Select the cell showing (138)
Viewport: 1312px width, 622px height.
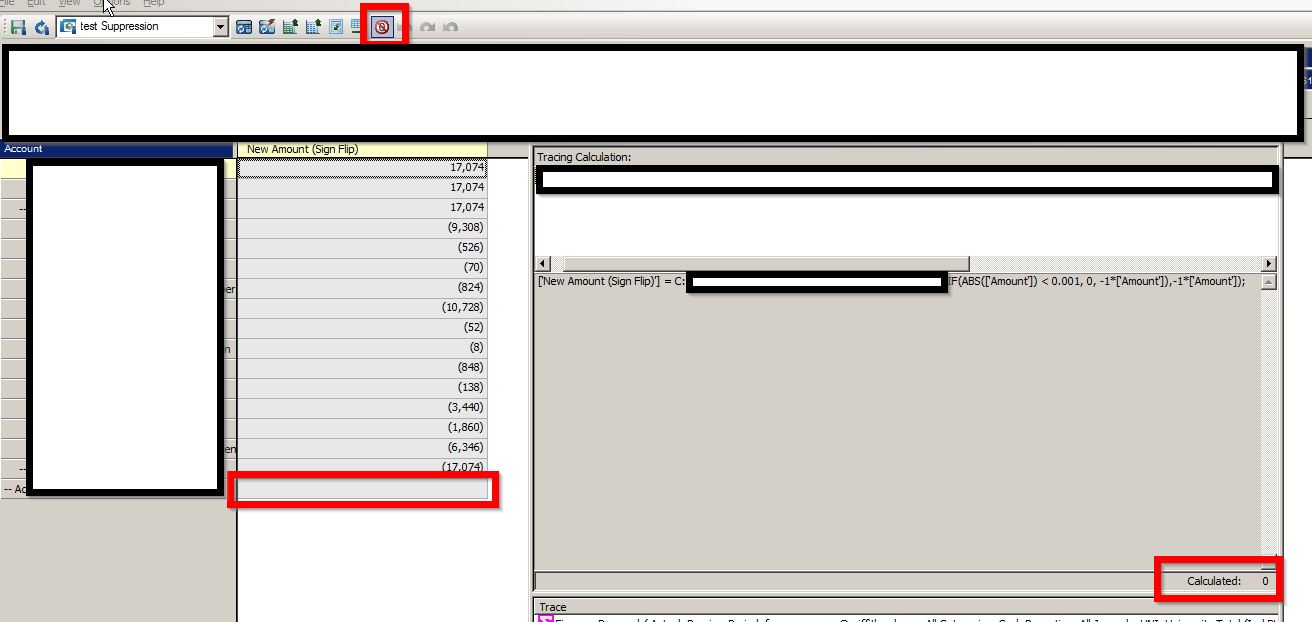click(362, 387)
